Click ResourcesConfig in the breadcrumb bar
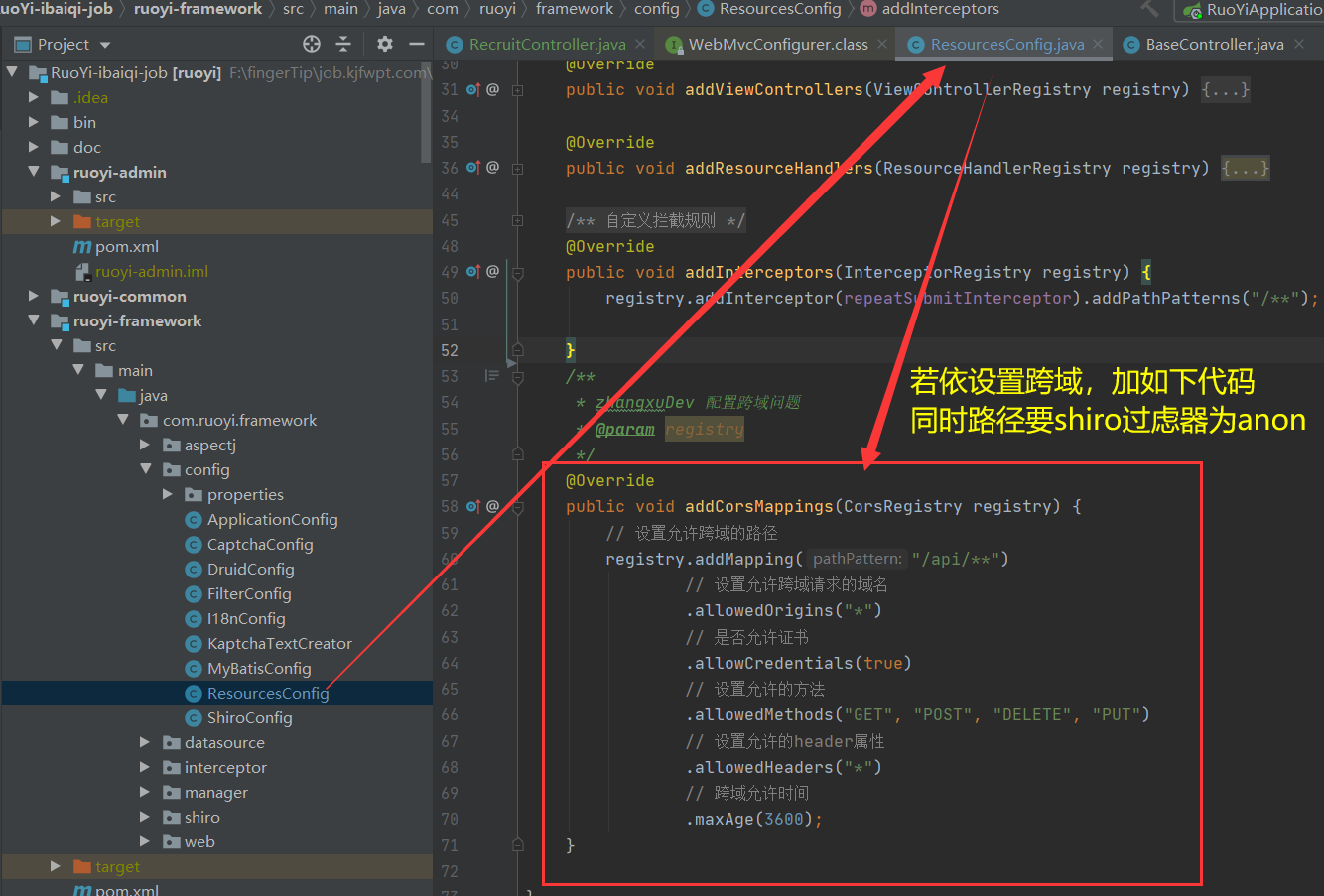This screenshot has height=896, width=1324. point(780,9)
